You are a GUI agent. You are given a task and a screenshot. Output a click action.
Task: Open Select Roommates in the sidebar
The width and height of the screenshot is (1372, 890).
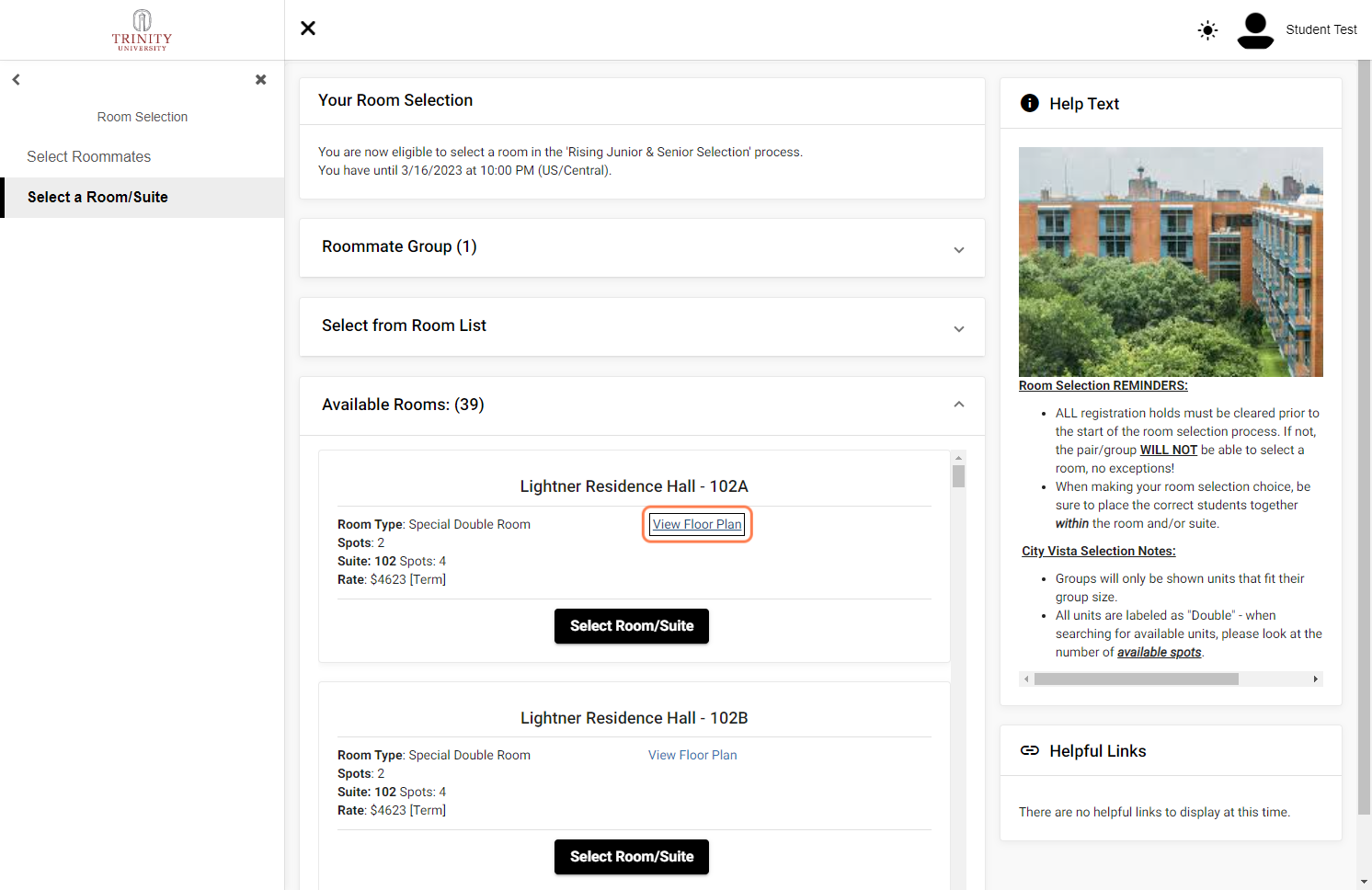click(x=89, y=157)
